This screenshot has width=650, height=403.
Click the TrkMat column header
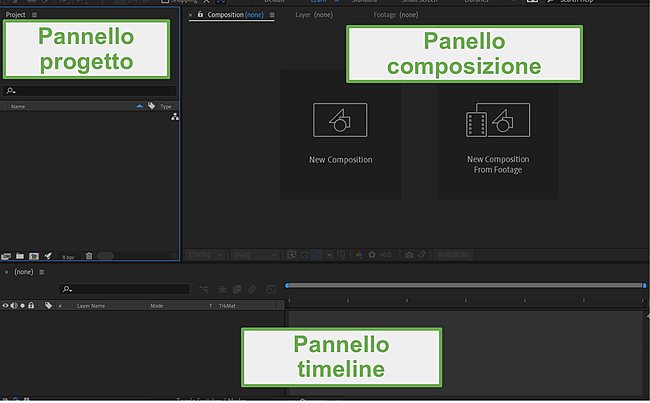point(227,306)
